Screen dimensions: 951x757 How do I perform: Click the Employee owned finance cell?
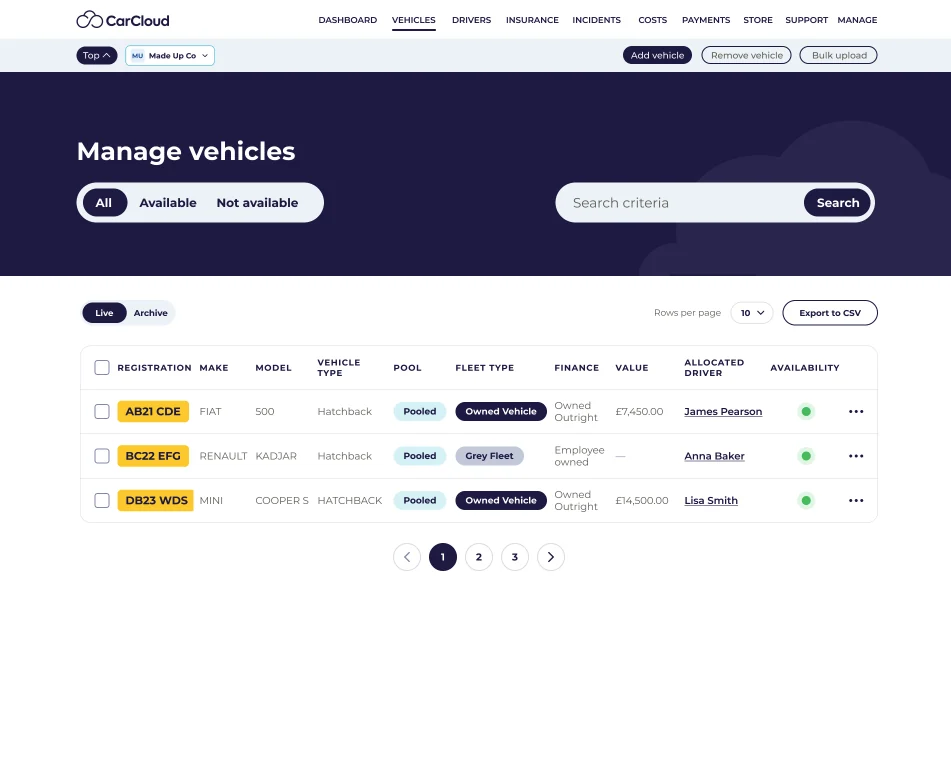(x=579, y=456)
